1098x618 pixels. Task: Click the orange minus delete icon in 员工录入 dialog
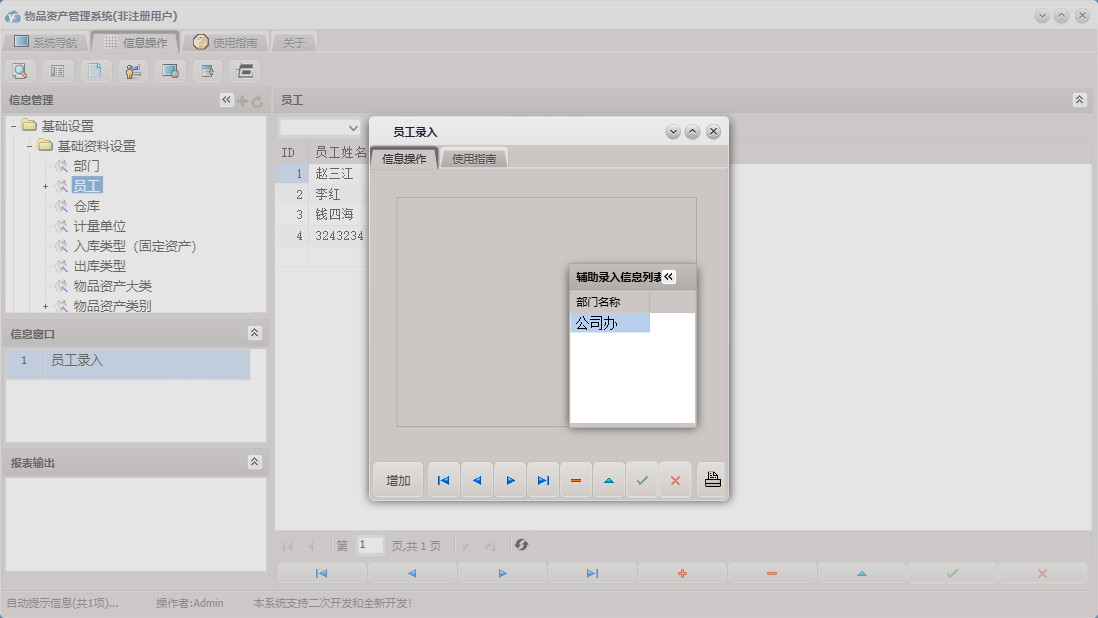[x=576, y=480]
